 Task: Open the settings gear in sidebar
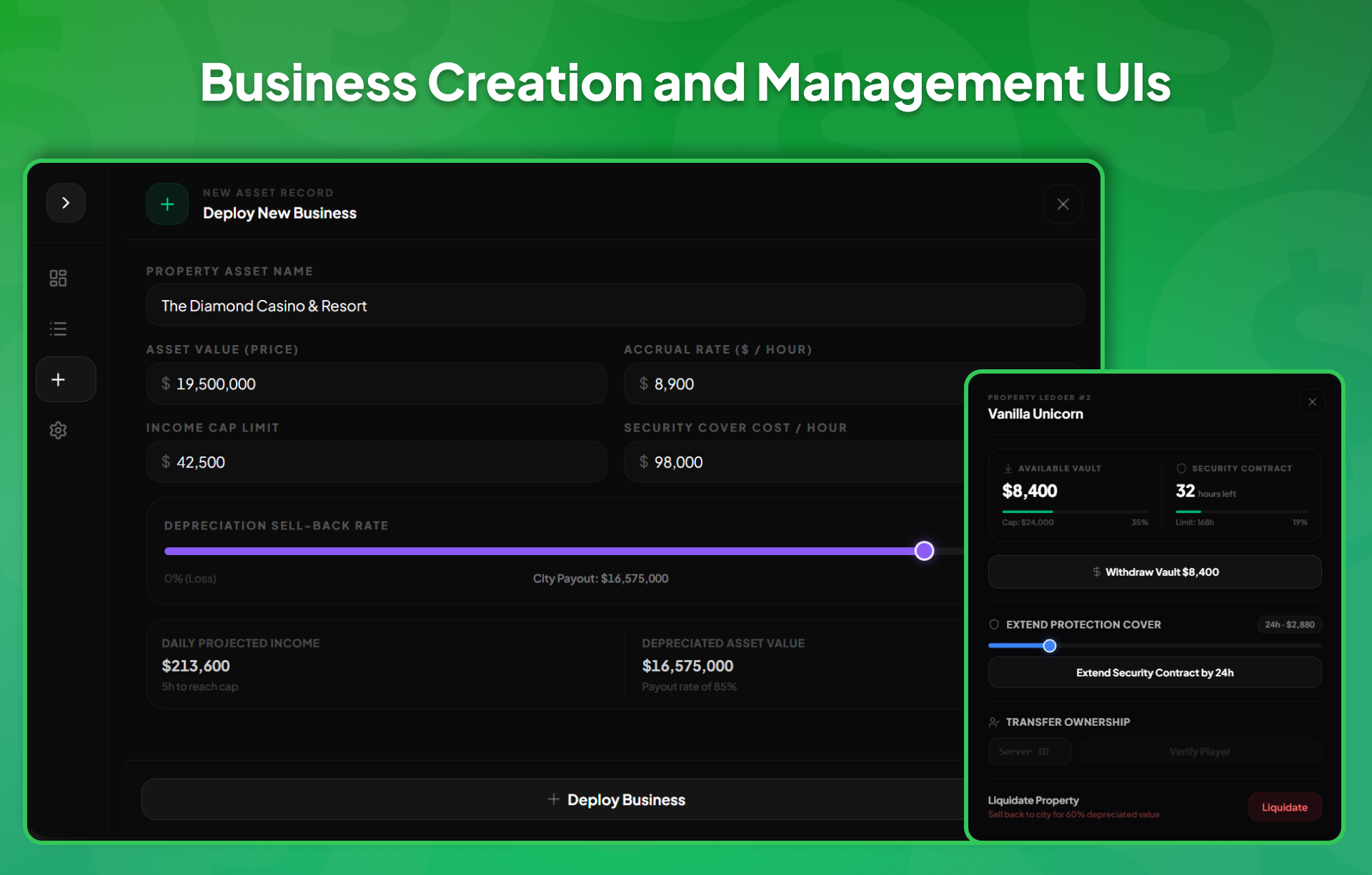(x=58, y=430)
